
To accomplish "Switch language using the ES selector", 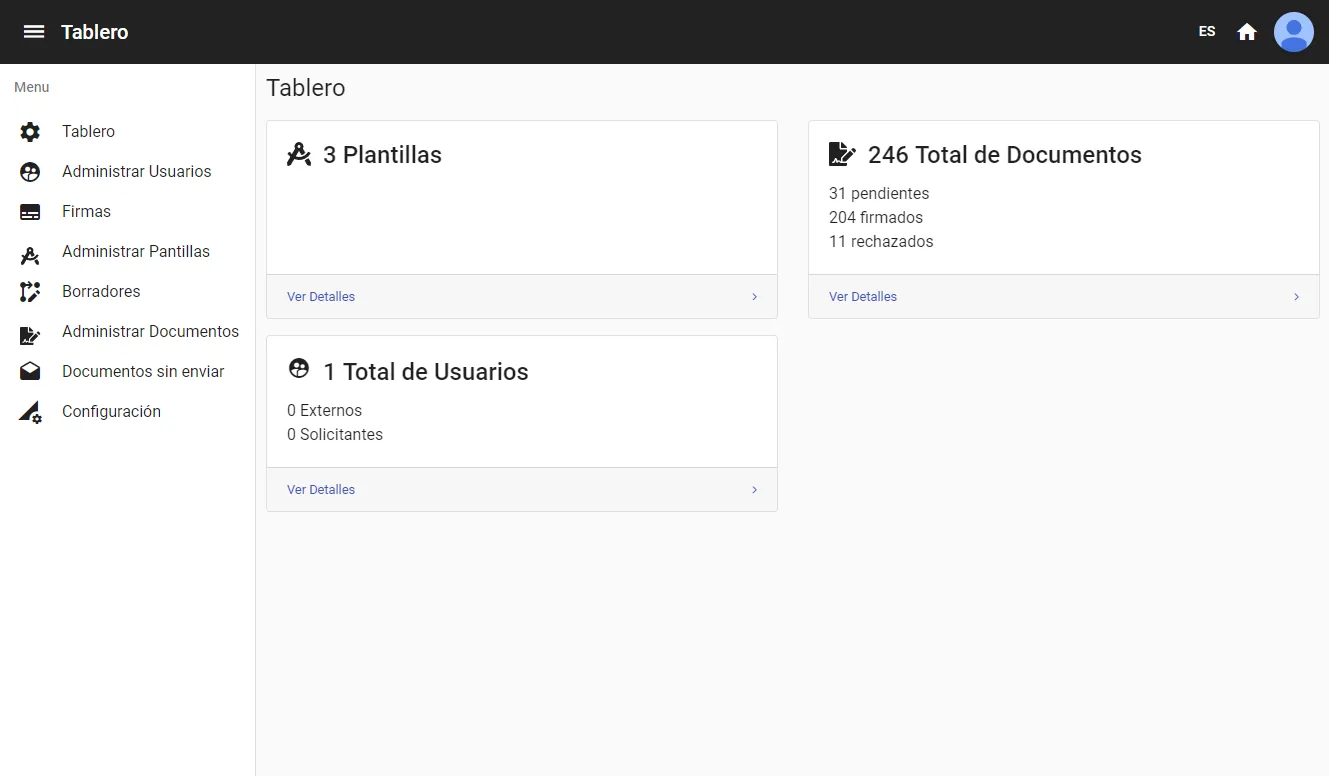I will pyautogui.click(x=1207, y=32).
